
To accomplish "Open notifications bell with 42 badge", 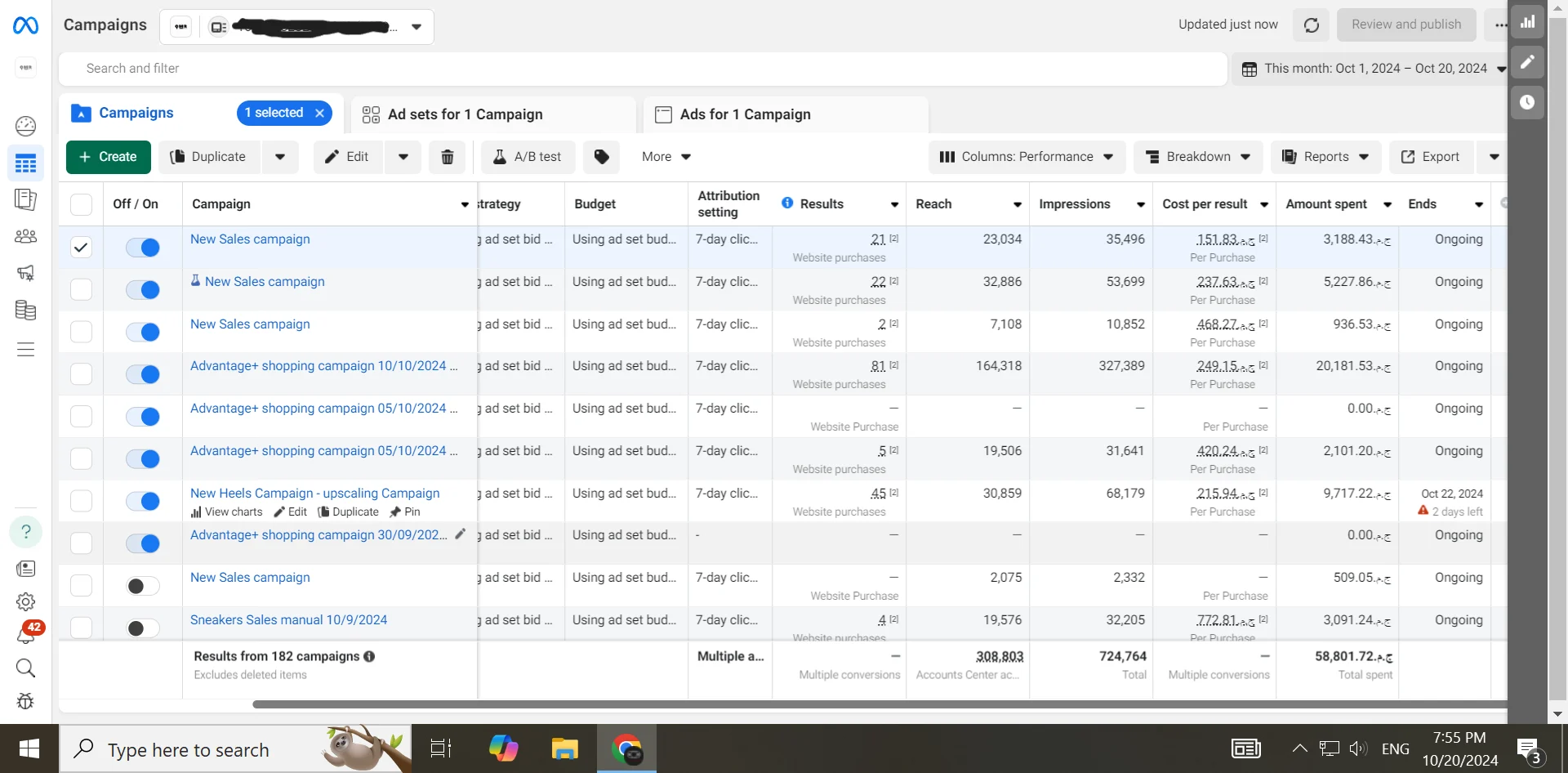I will pos(26,634).
